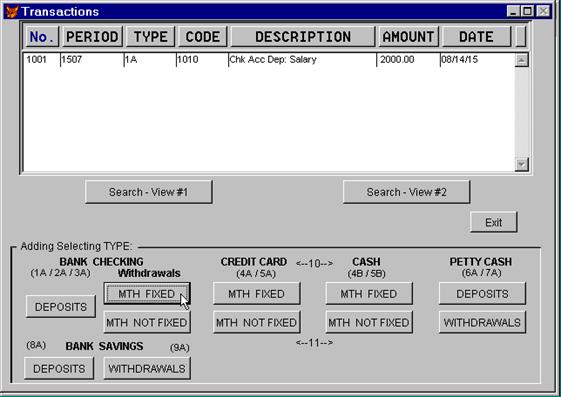Click the list scroll up arrow

521,60
